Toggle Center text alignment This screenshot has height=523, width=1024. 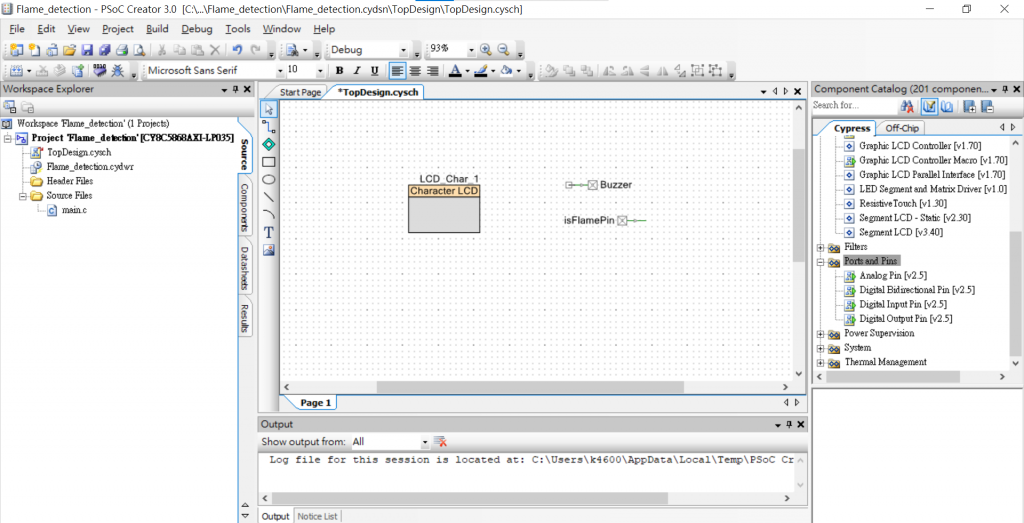(x=415, y=70)
